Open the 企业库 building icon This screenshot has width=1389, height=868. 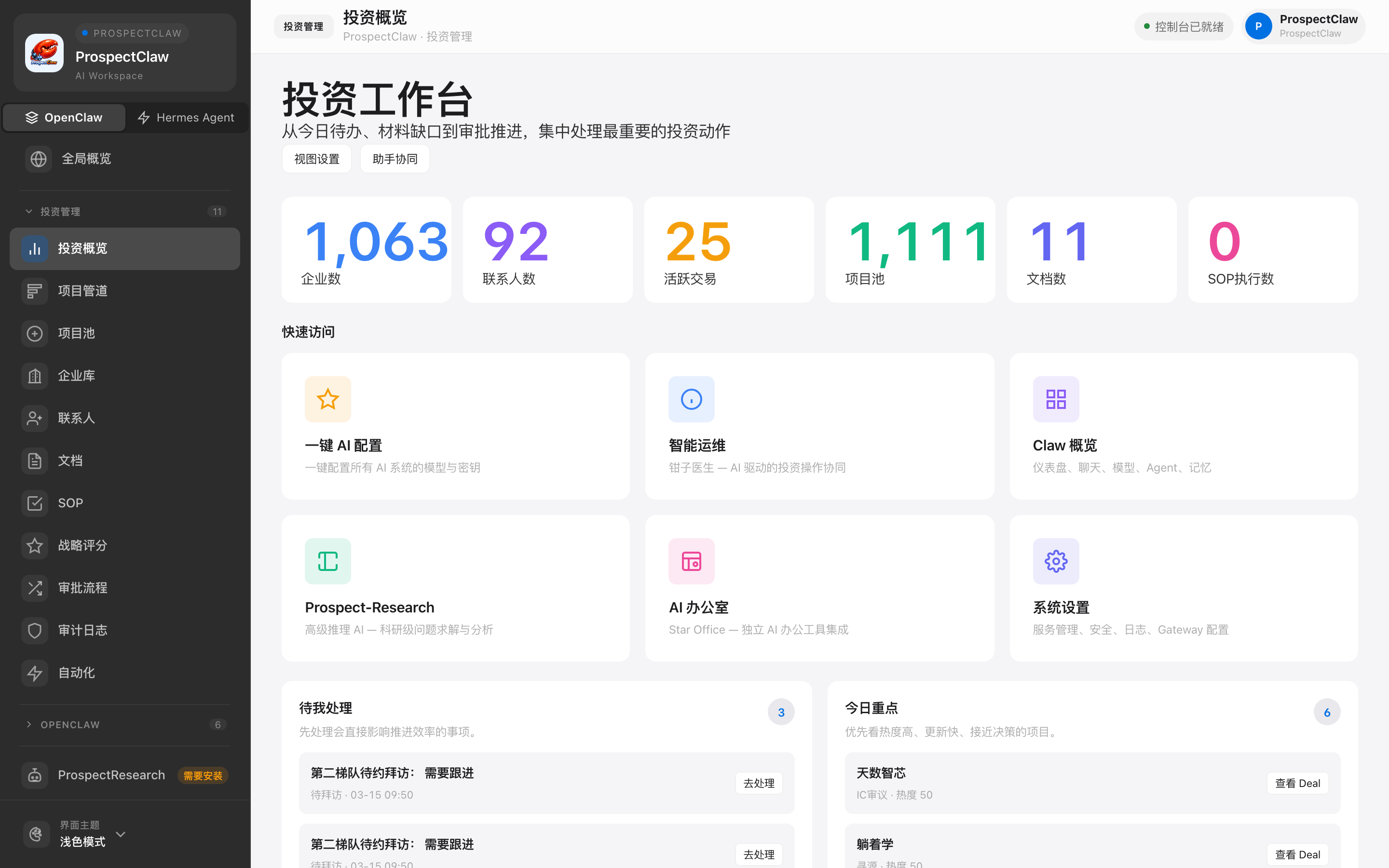[34, 376]
